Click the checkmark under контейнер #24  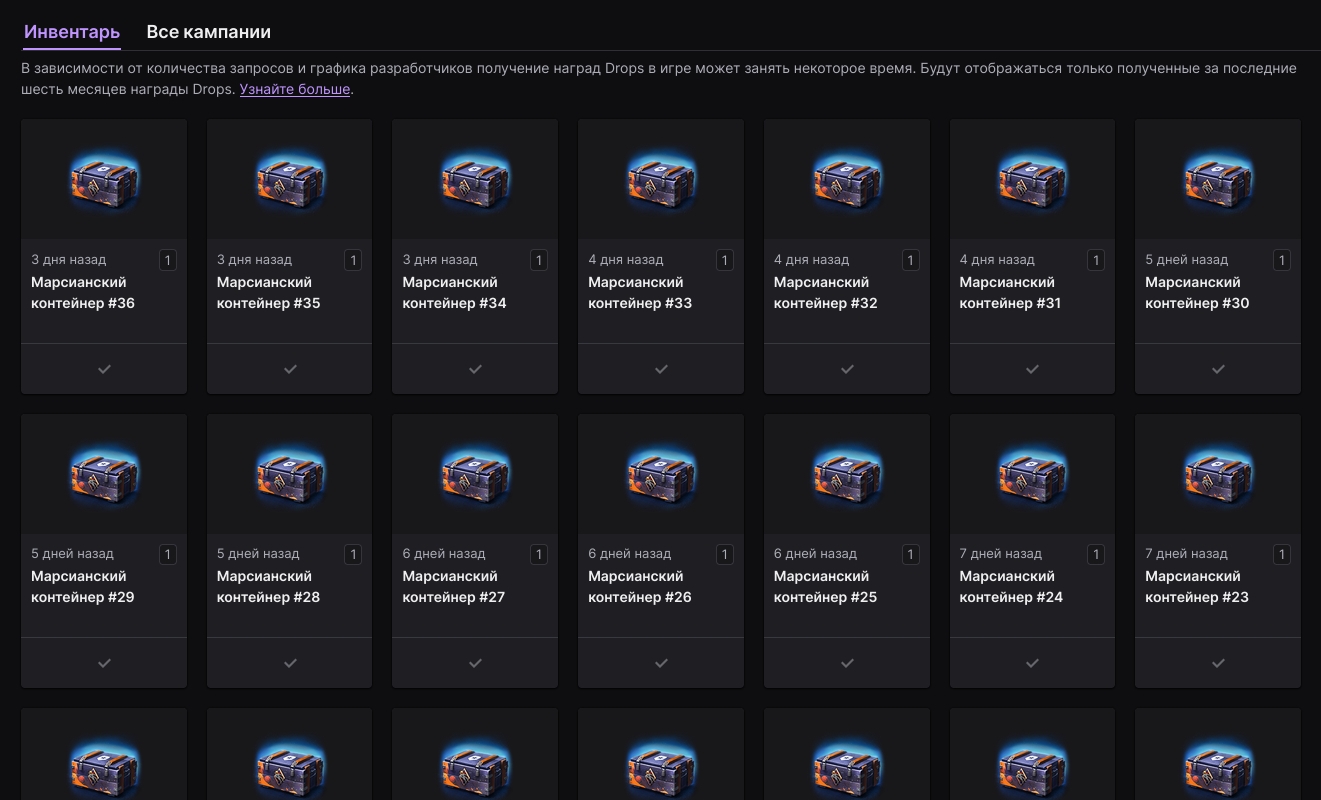pos(1032,663)
